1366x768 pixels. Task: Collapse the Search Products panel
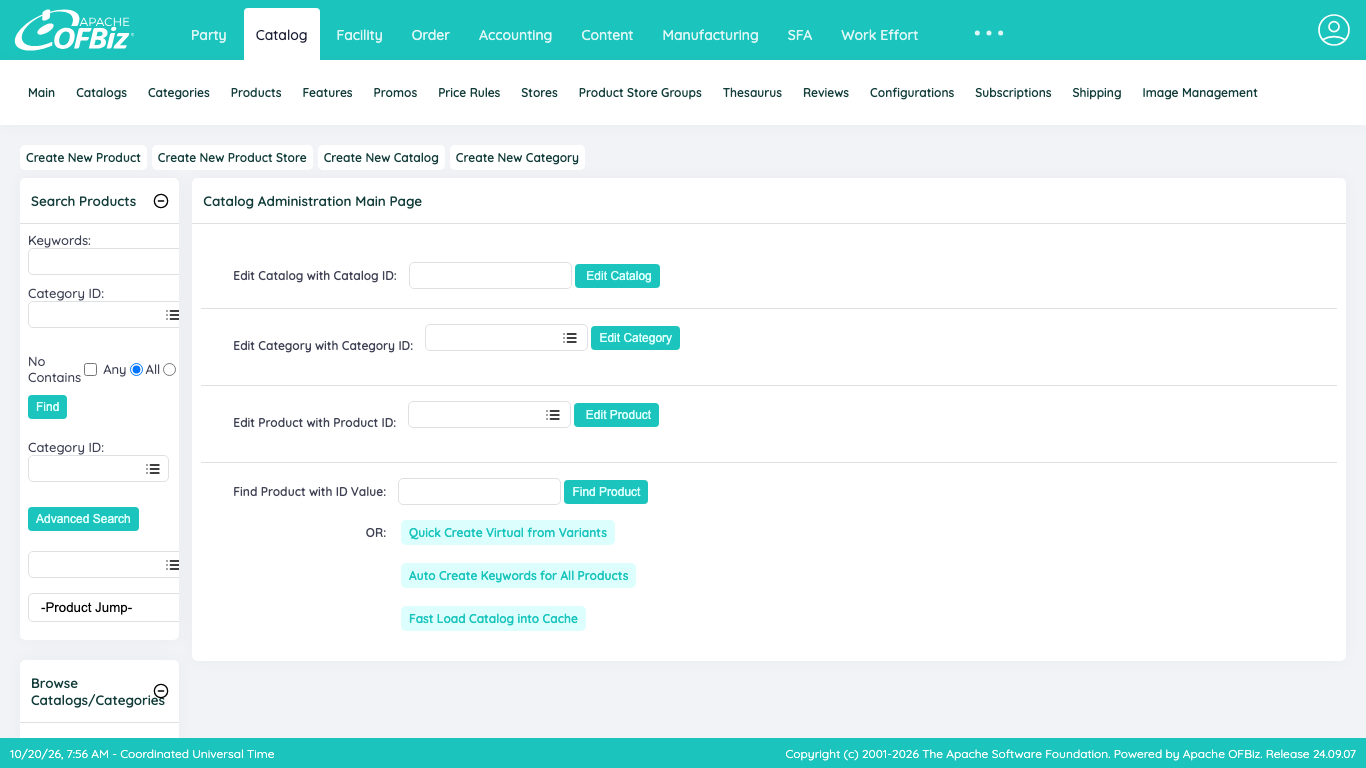pos(160,201)
